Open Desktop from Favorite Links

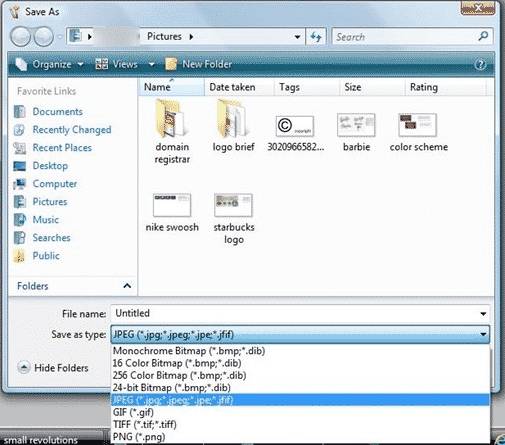tap(50, 166)
